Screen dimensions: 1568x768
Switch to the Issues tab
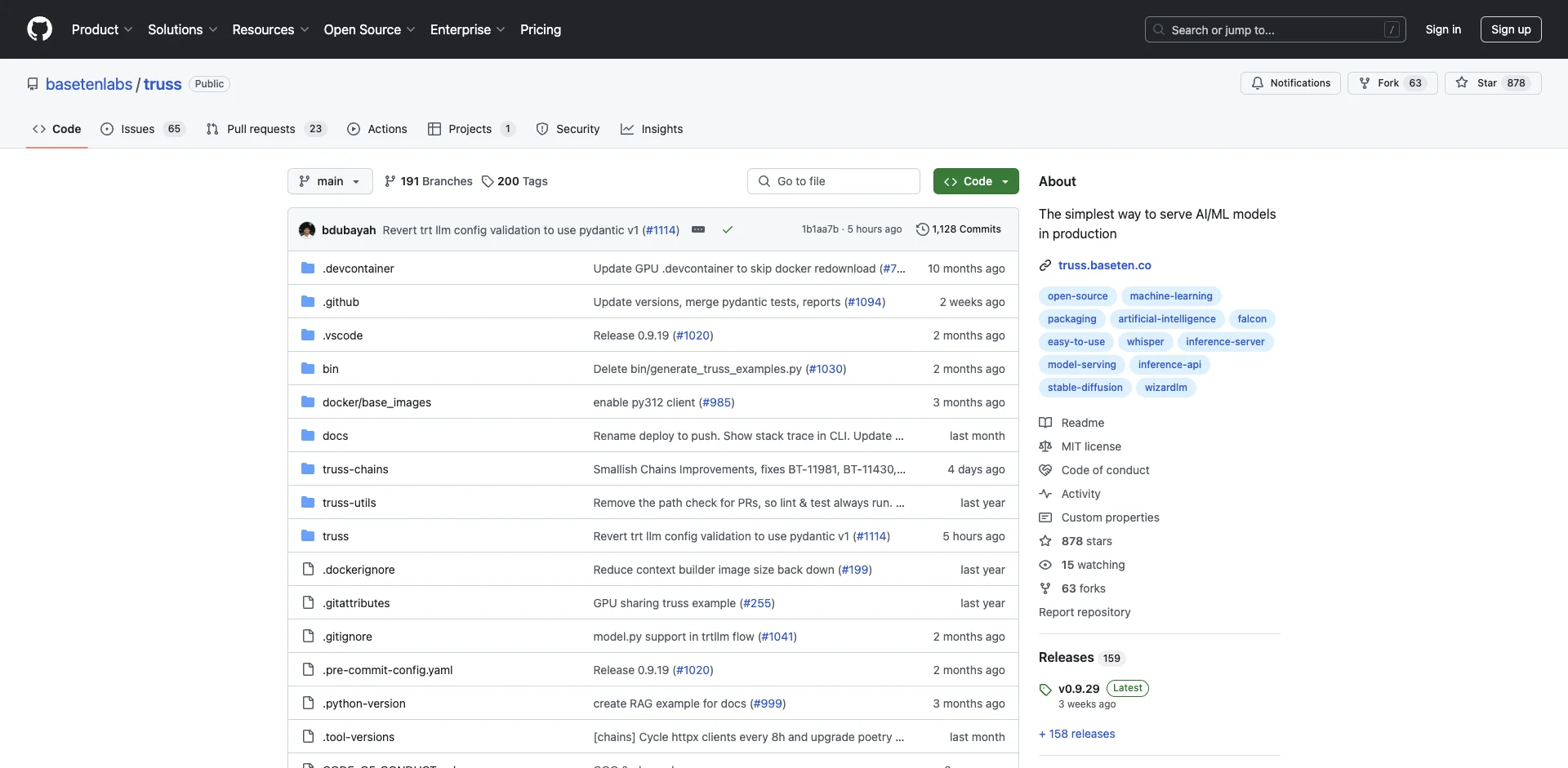tap(143, 129)
